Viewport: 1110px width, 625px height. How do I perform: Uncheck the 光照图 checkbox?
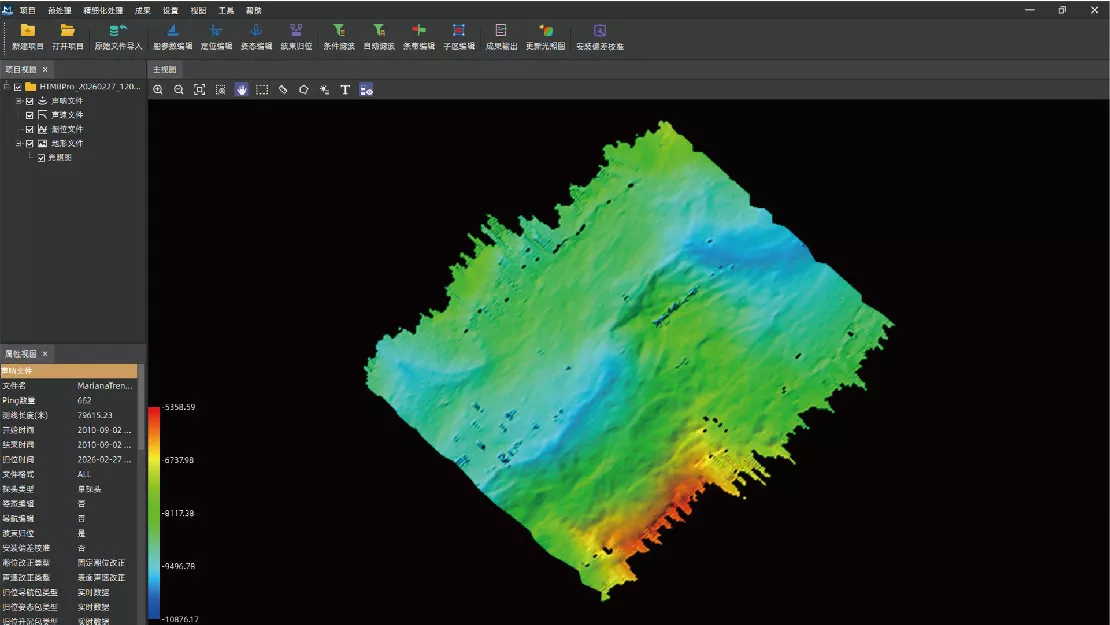[42, 158]
